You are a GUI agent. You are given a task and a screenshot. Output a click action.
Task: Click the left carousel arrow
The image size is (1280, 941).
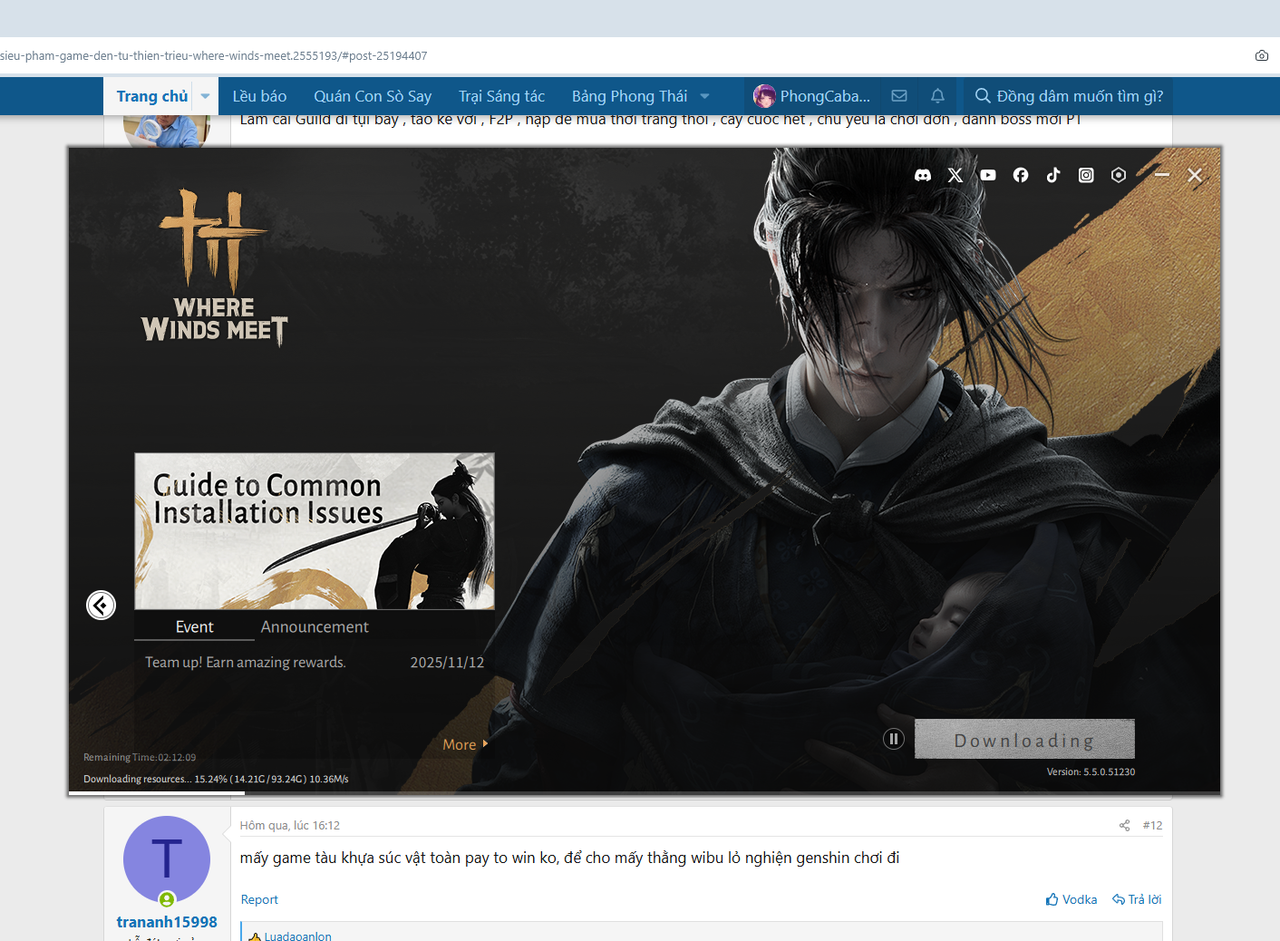(x=100, y=605)
